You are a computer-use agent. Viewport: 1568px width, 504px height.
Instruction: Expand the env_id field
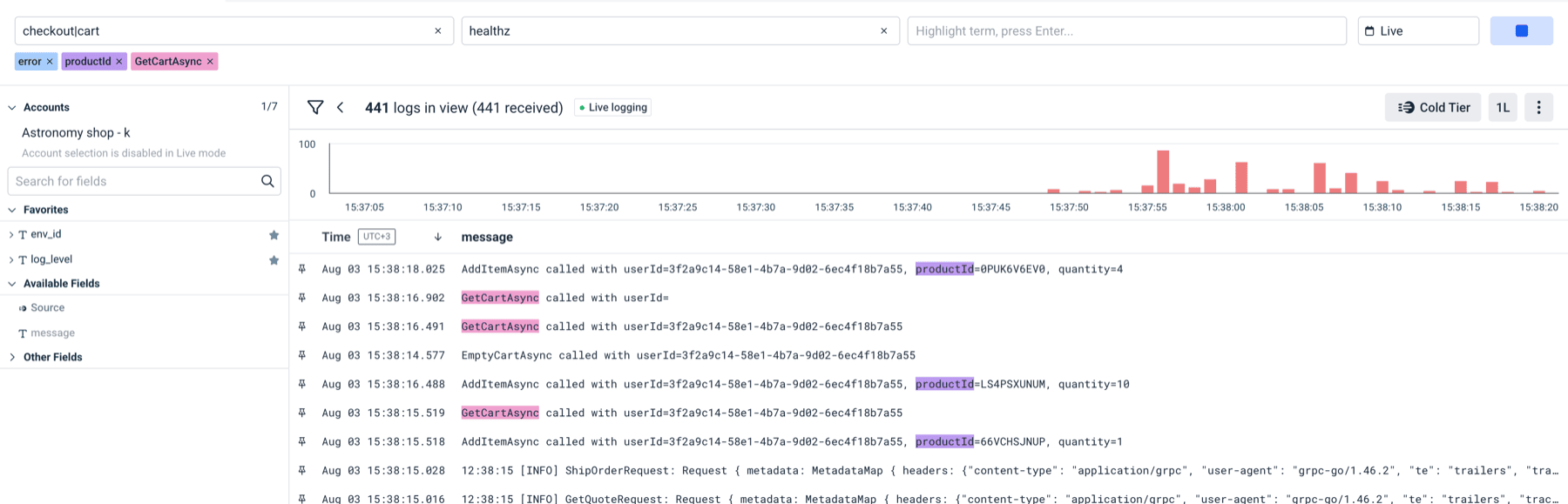pyautogui.click(x=11, y=235)
